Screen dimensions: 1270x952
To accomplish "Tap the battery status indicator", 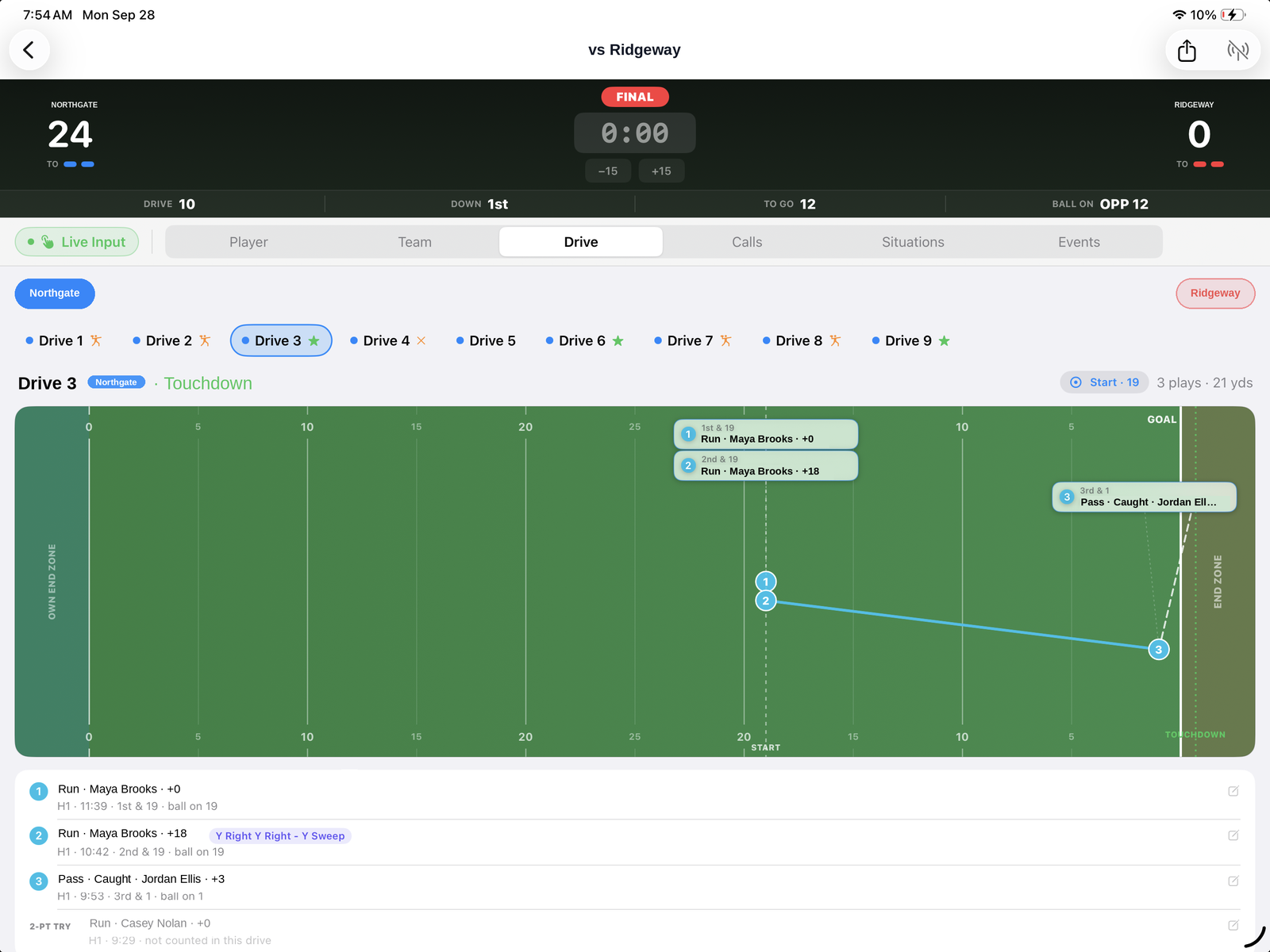I will (x=1233, y=15).
